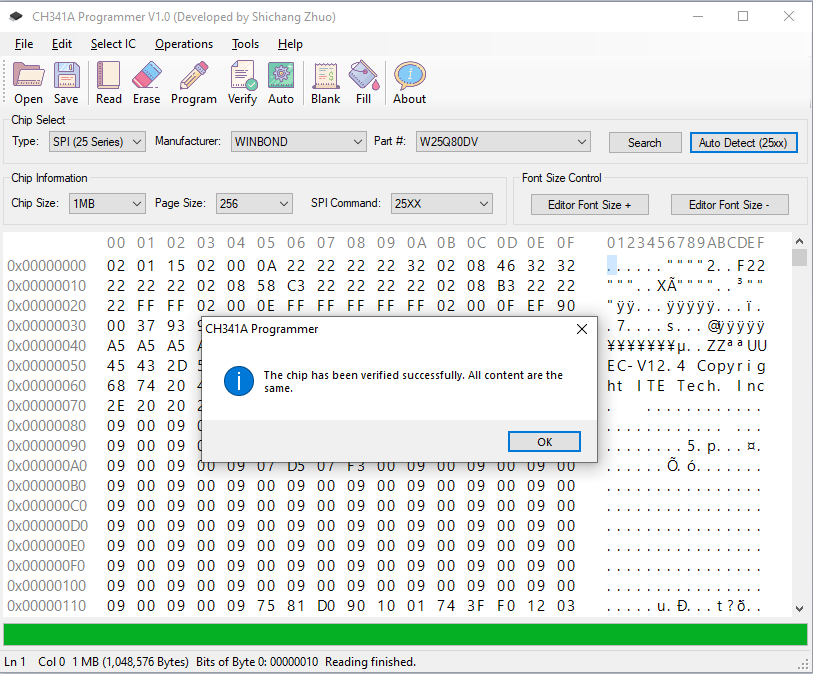Click the hex editor vertical scrollbar thumb
The image size is (813, 674).
[800, 257]
